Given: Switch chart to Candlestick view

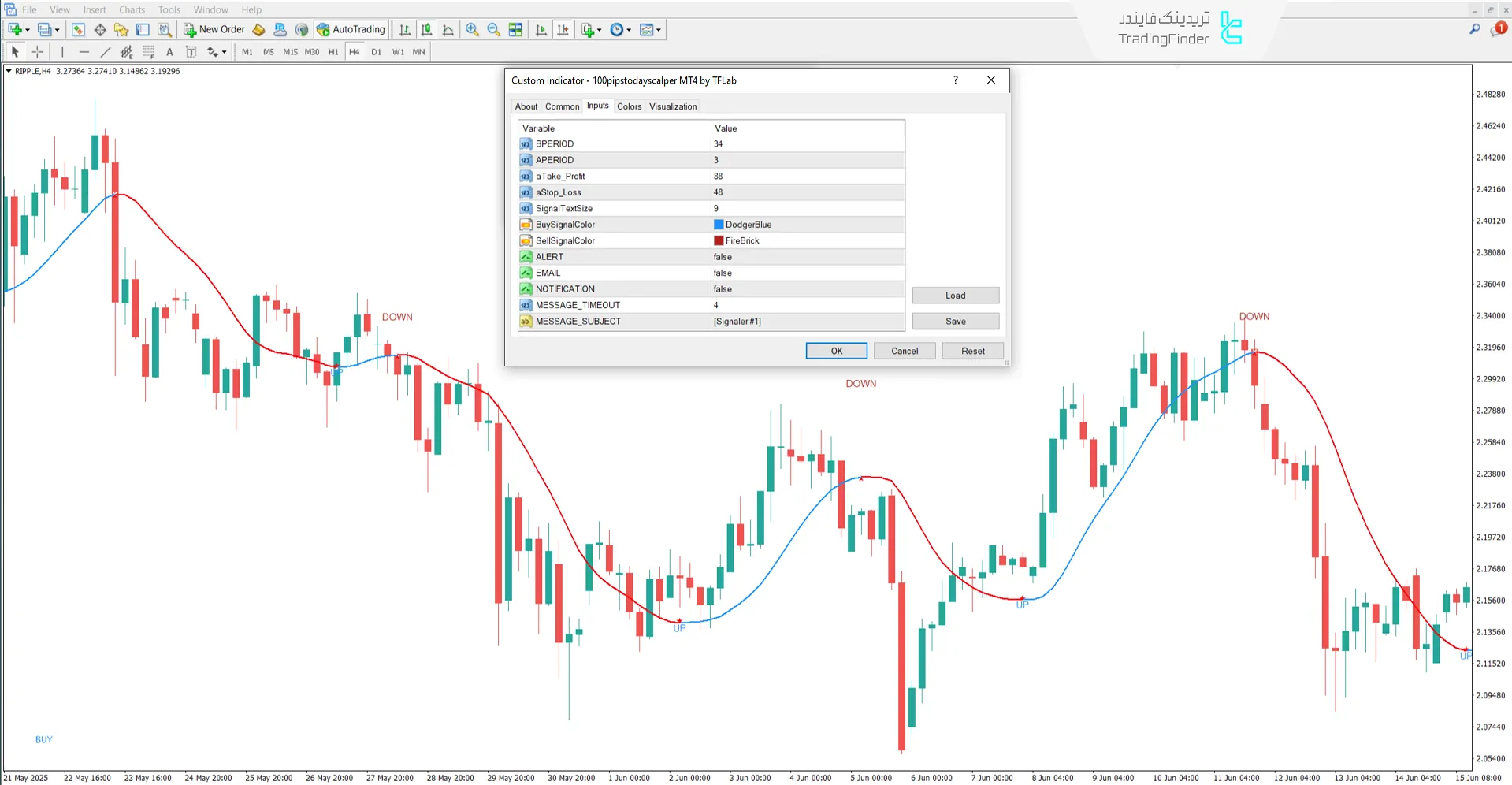Looking at the screenshot, I should coord(426,29).
